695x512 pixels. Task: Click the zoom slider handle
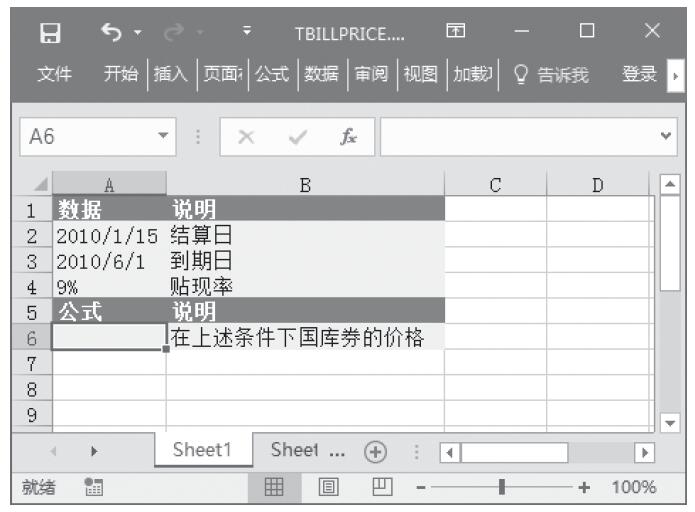(502, 487)
